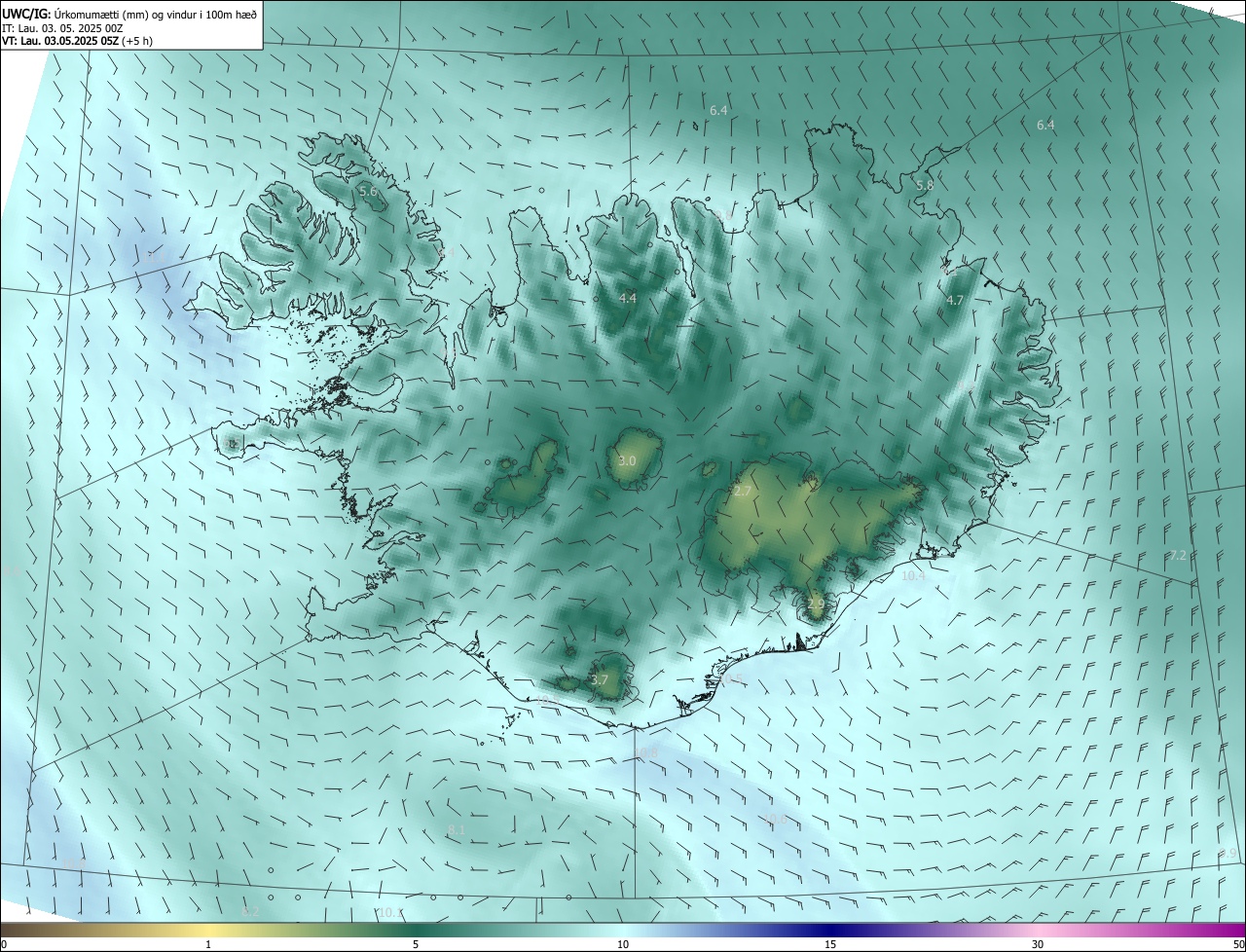Click the 4.7 value in east Iceland
The width and height of the screenshot is (1246, 952).
point(954,300)
